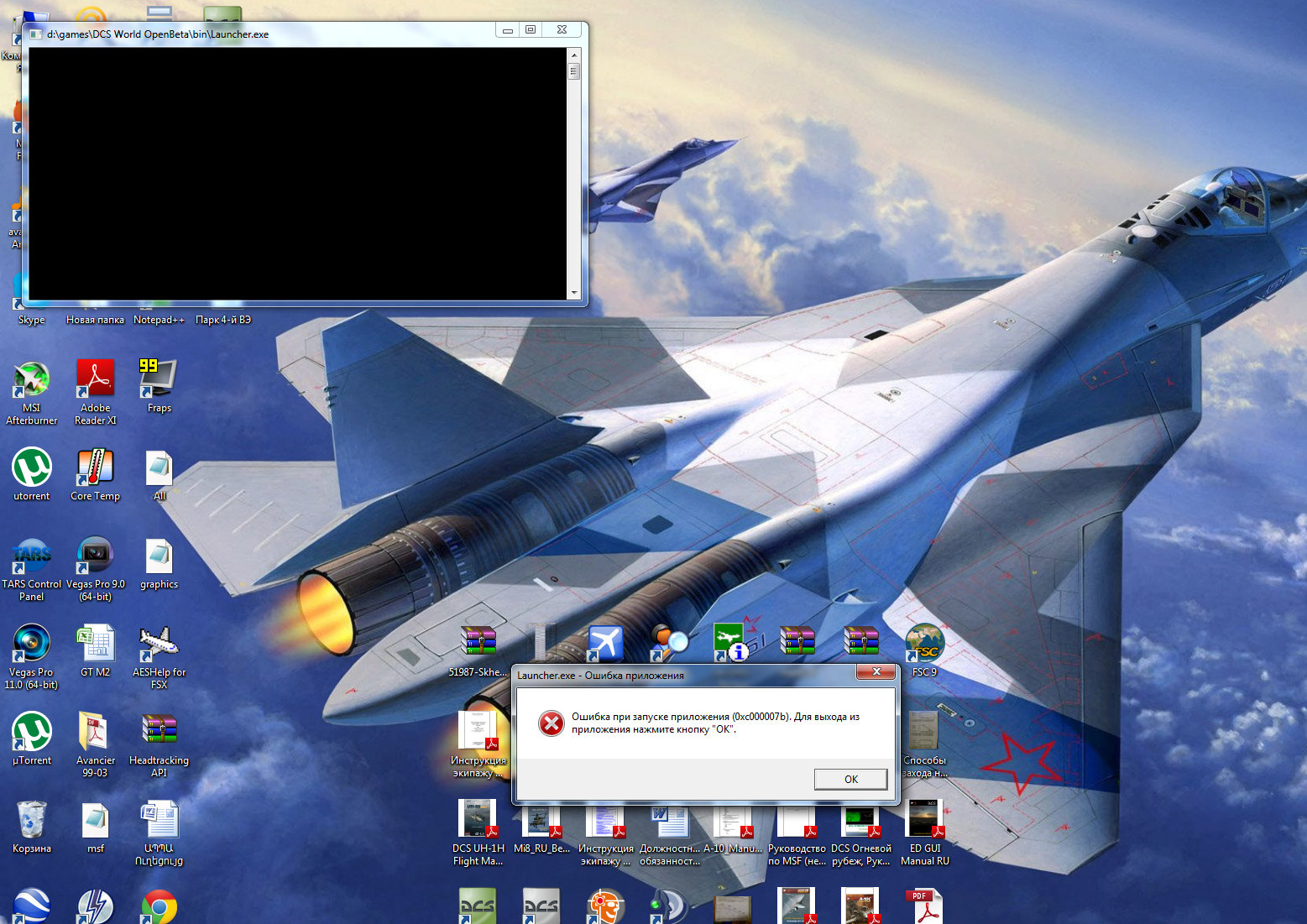This screenshot has height=924, width=1307.
Task: Select the blue airplane shortcut icon
Action: (x=605, y=643)
